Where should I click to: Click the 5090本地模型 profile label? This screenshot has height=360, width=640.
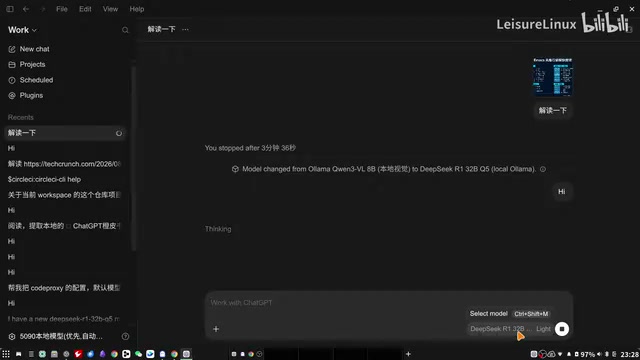click(61, 337)
